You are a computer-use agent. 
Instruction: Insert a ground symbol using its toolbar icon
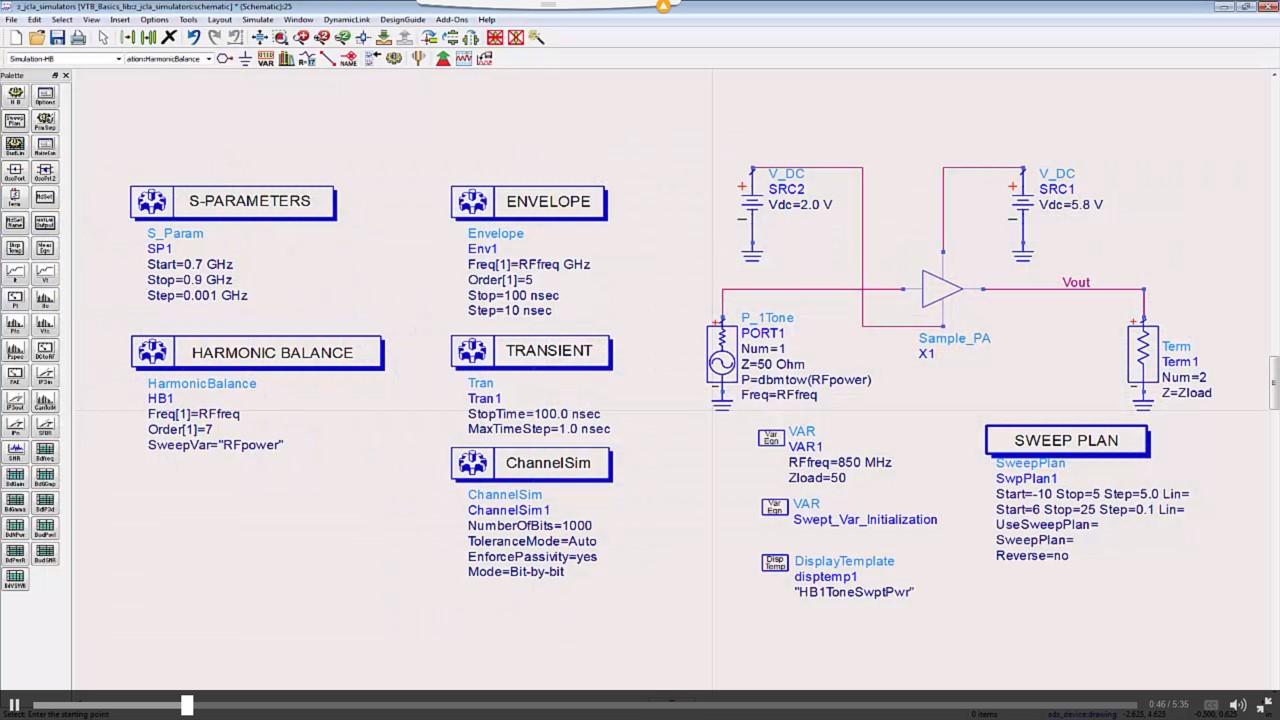point(243,58)
